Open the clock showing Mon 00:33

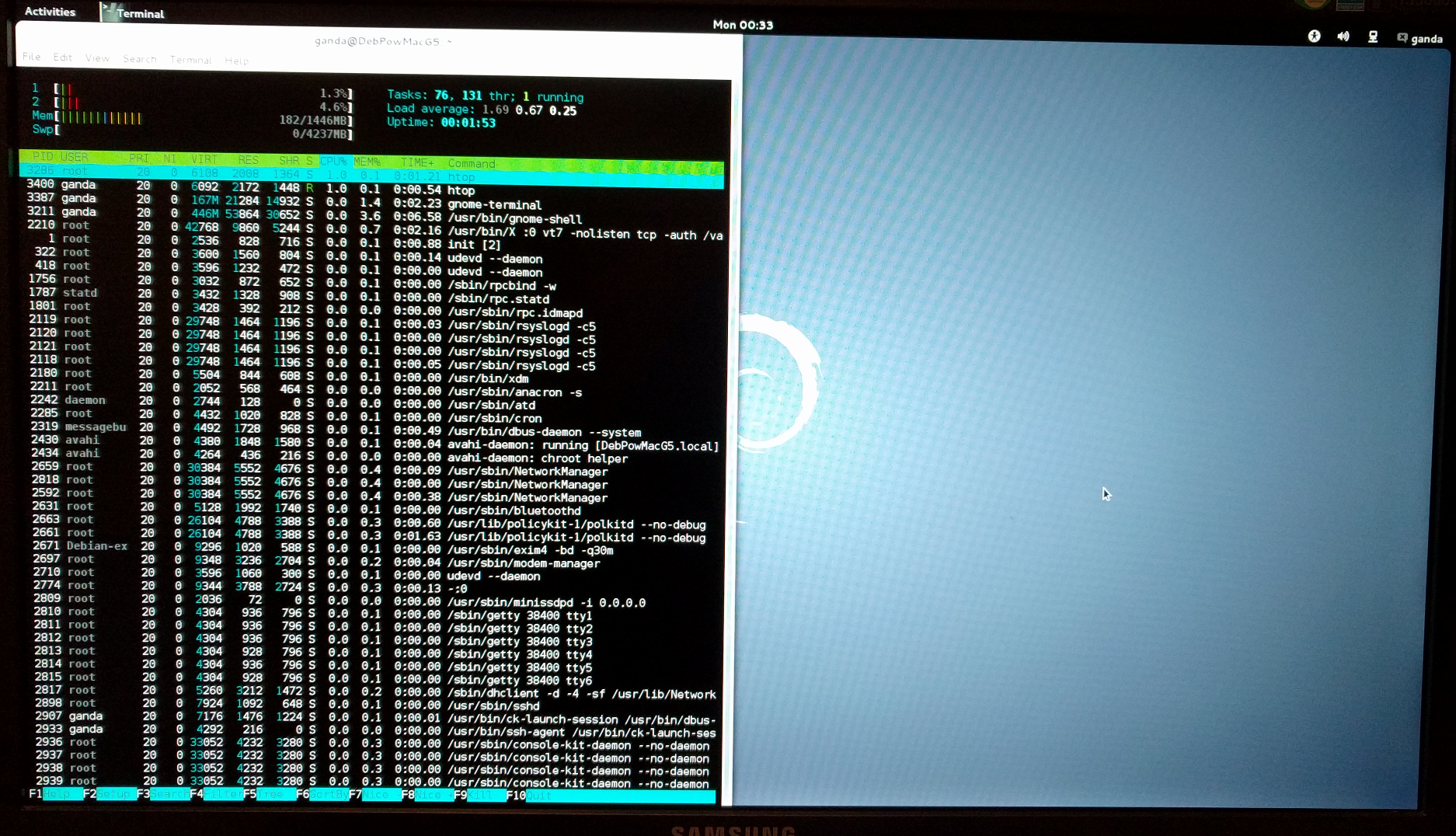[x=743, y=25]
